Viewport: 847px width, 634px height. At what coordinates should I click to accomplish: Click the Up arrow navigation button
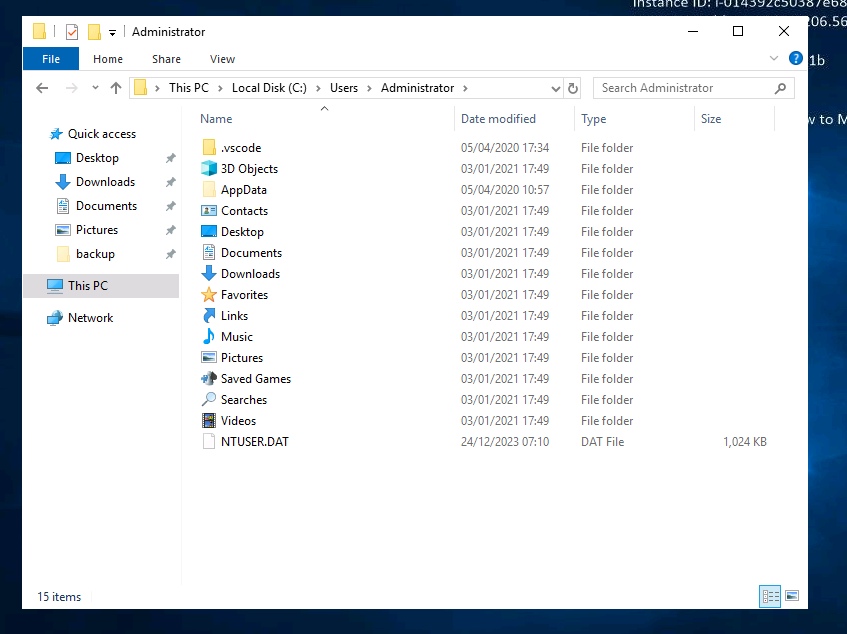click(116, 88)
